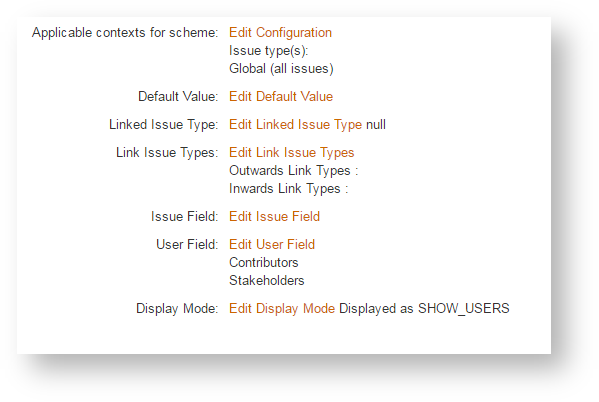Click the Applicable contexts for scheme label
This screenshot has height=402, width=599.
(x=125, y=33)
